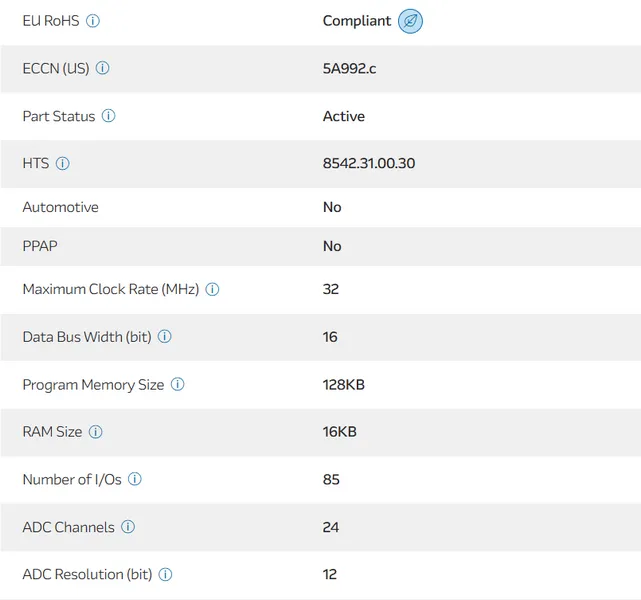Select the ECCN value 5A992.c
This screenshot has height=600, width=641.
tap(350, 69)
